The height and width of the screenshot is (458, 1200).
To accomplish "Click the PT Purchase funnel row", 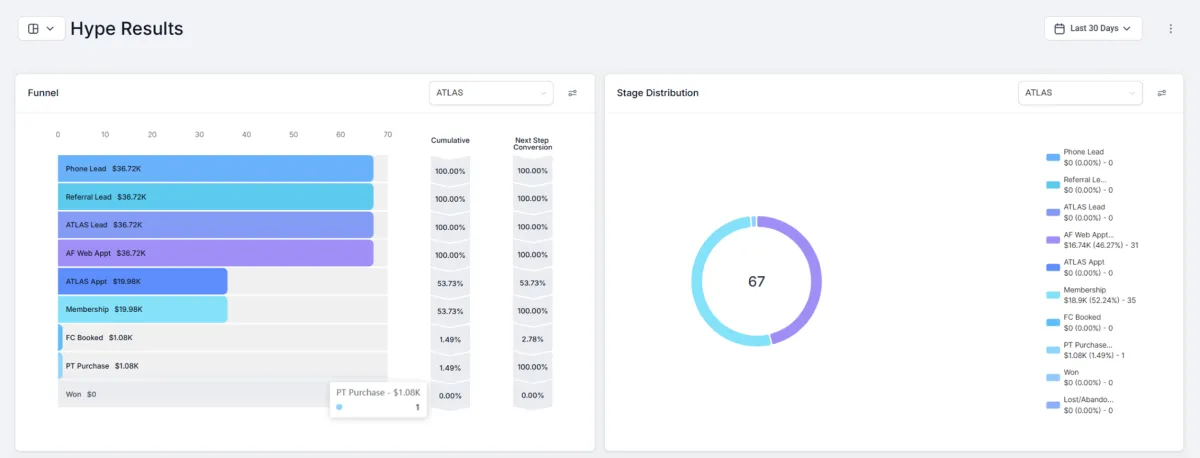I will tap(223, 365).
